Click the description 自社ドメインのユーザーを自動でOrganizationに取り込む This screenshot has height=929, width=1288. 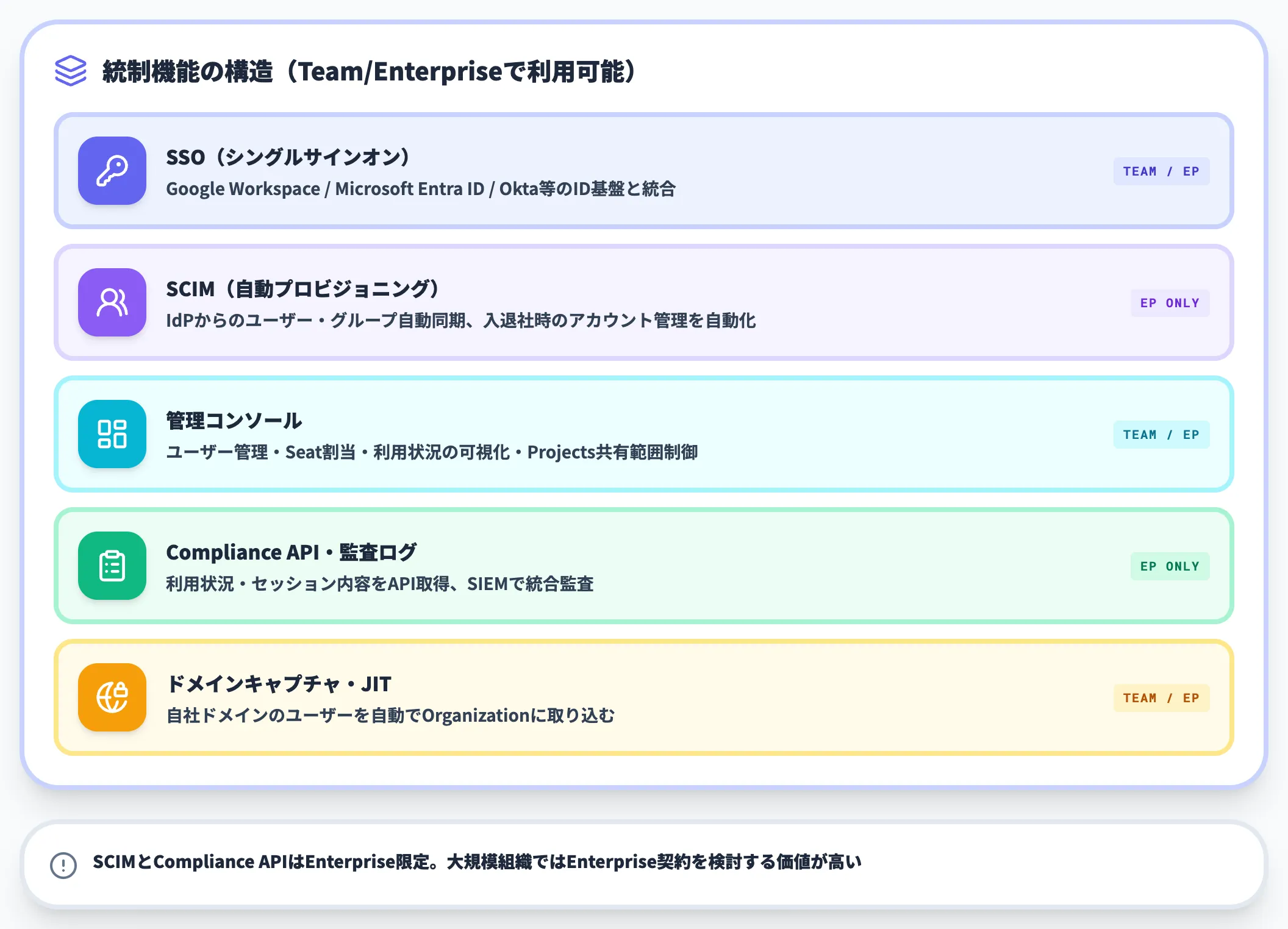coord(390,716)
